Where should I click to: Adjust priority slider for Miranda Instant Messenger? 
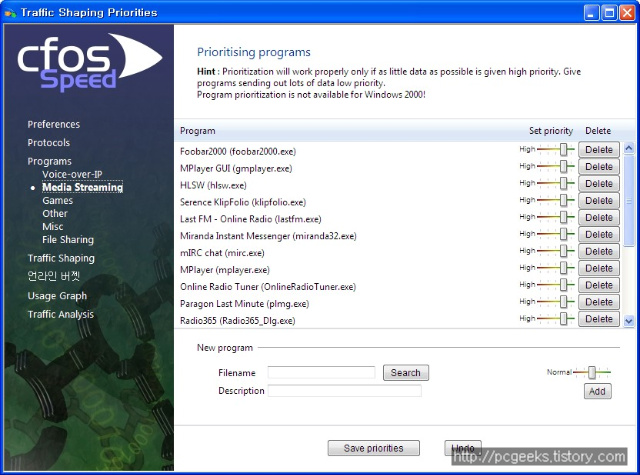[x=563, y=234]
